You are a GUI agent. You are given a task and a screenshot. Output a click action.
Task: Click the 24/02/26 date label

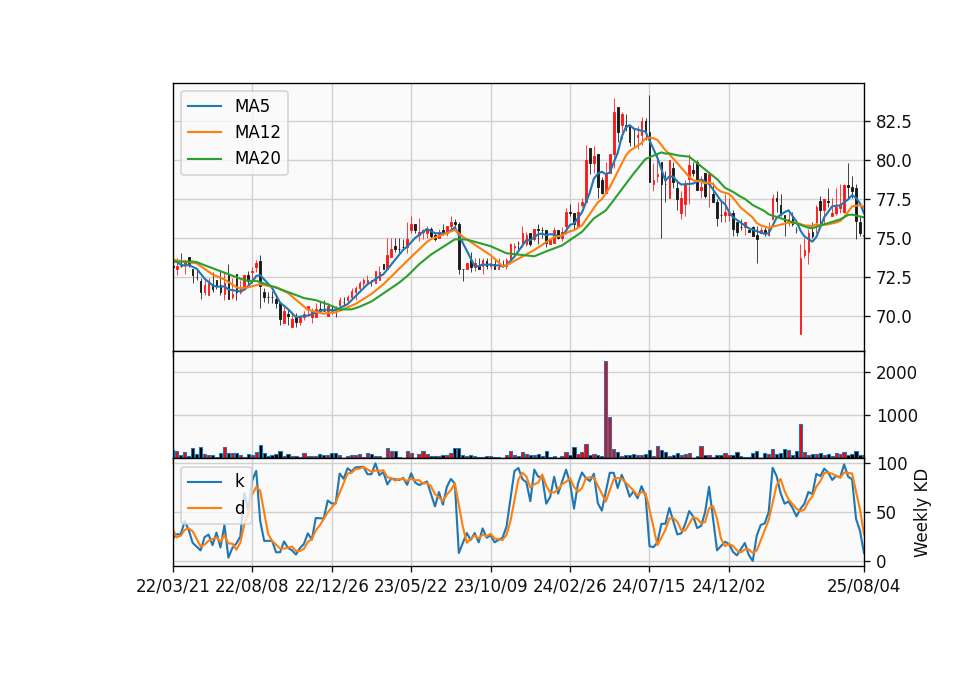570,586
